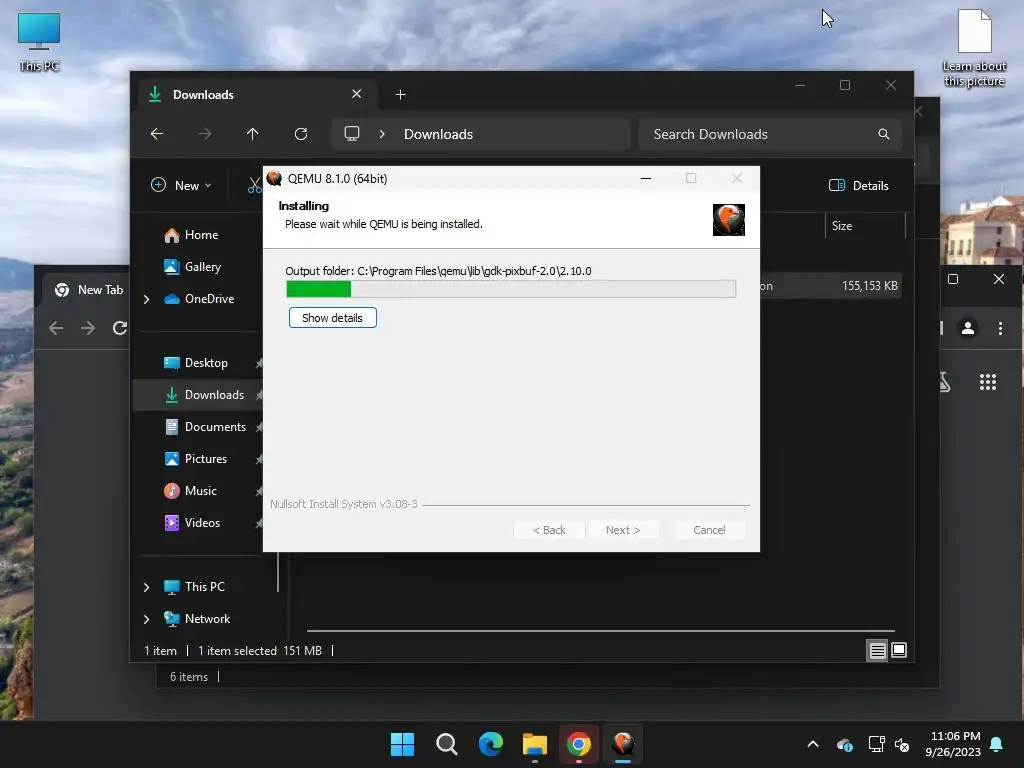Image resolution: width=1024 pixels, height=768 pixels.
Task: Click the Search Downloads field
Action: click(771, 134)
